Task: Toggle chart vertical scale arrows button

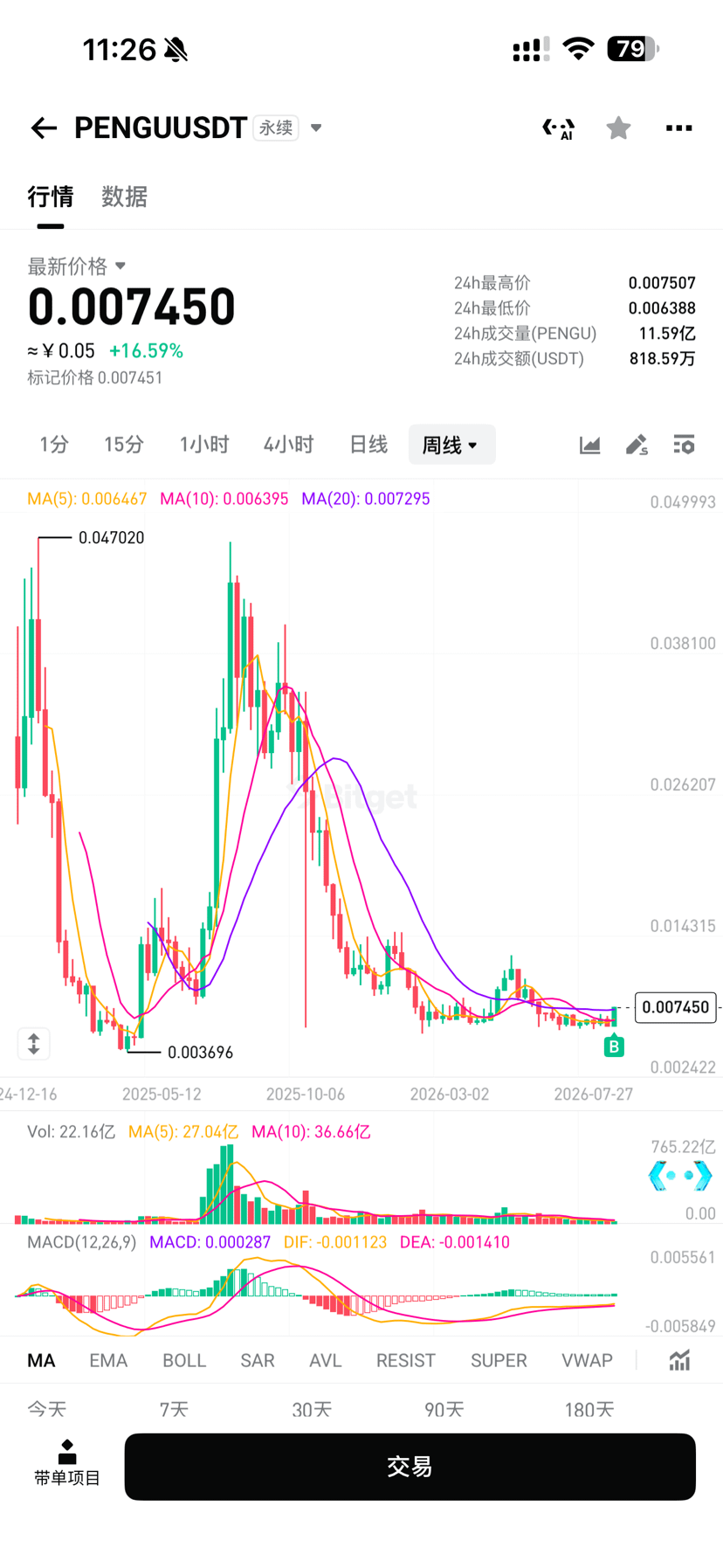Action: point(34,1043)
